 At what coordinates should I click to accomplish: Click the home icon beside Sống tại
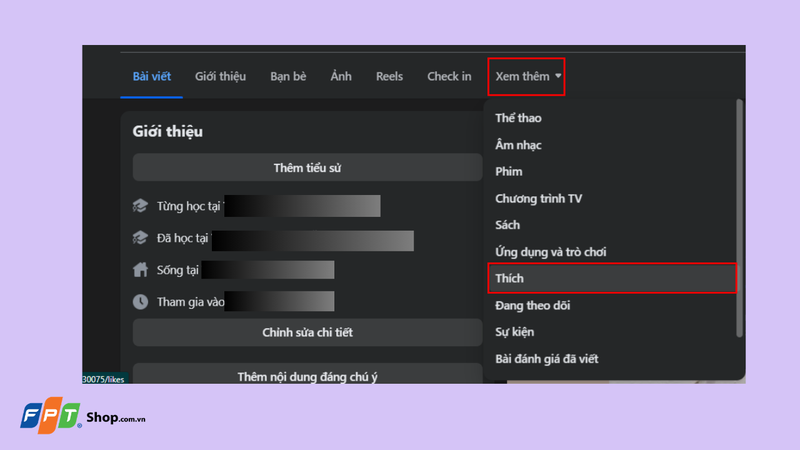140,269
